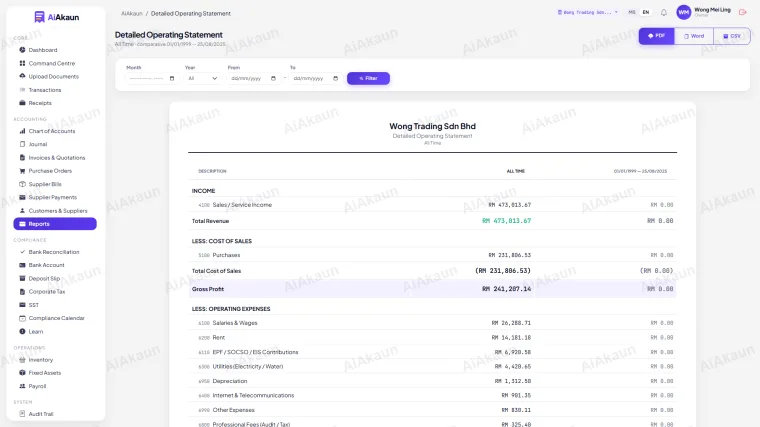Click the Rent expense row label
The height and width of the screenshot is (427, 760).
pos(219,337)
